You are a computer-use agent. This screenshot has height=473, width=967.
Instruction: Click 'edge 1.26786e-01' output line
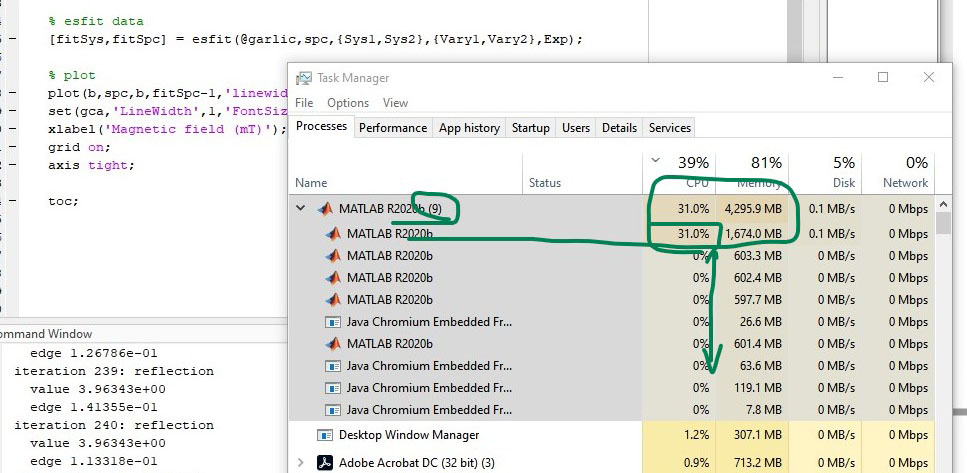pos(94,353)
